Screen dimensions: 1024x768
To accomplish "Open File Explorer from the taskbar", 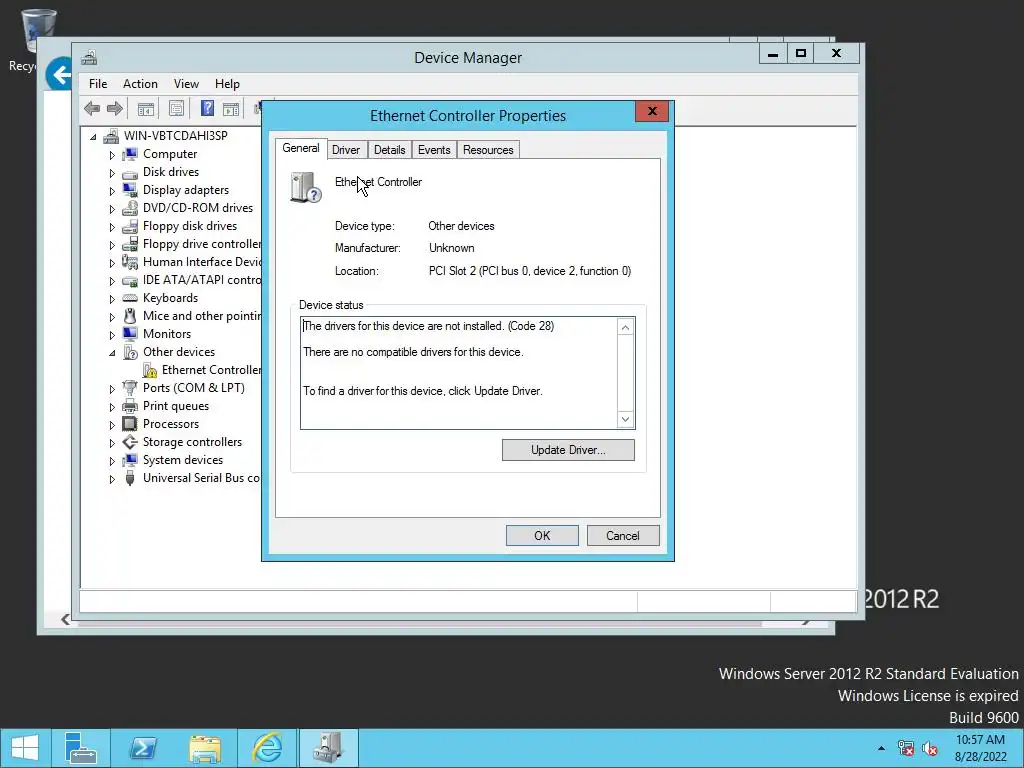I will click(x=205, y=748).
